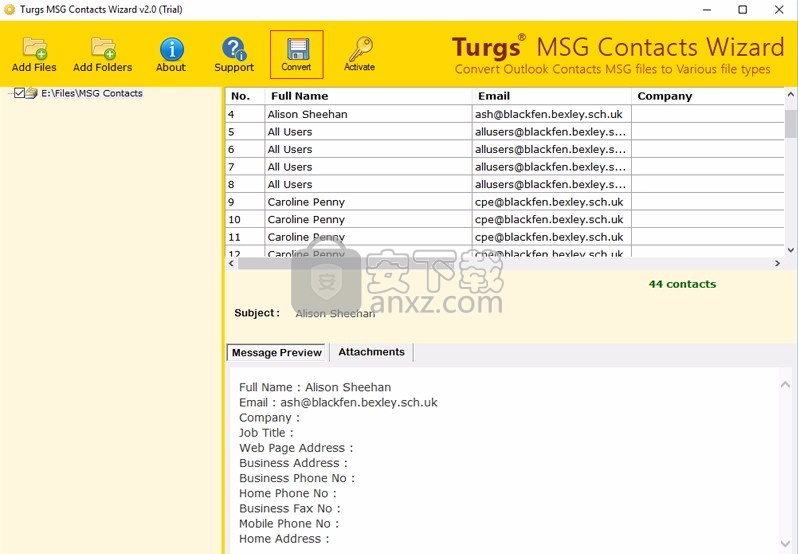This screenshot has width=798, height=554.
Task: Select the All Users row number 8
Action: [505, 185]
